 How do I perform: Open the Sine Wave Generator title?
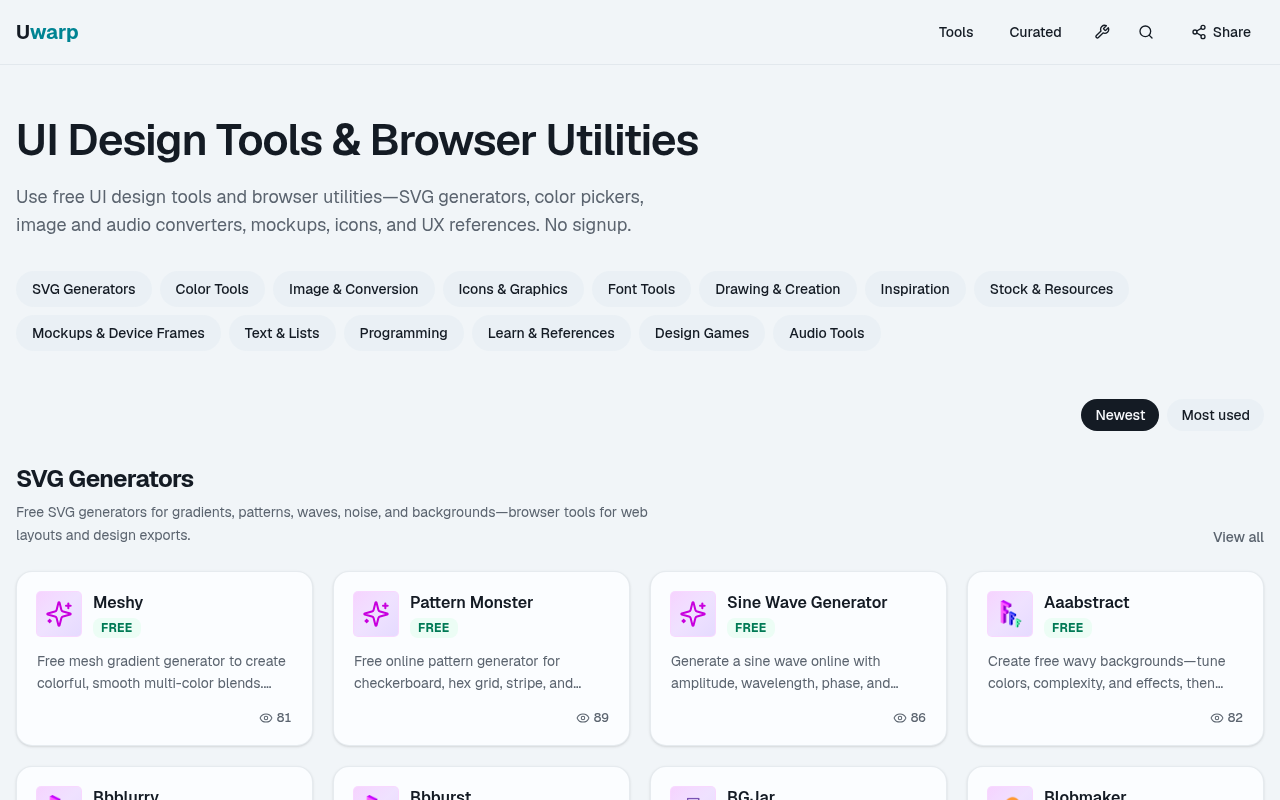click(807, 602)
